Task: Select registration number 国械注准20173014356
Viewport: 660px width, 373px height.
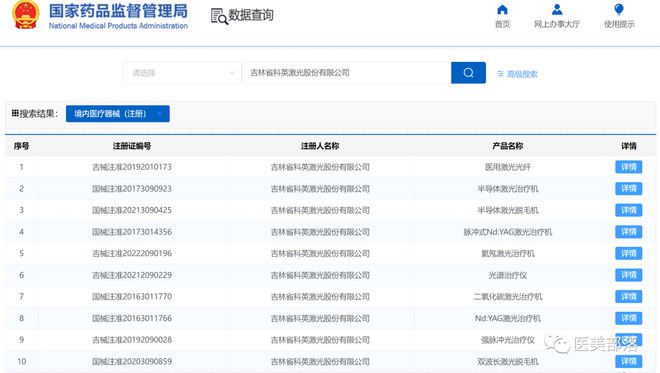Action: click(x=132, y=232)
